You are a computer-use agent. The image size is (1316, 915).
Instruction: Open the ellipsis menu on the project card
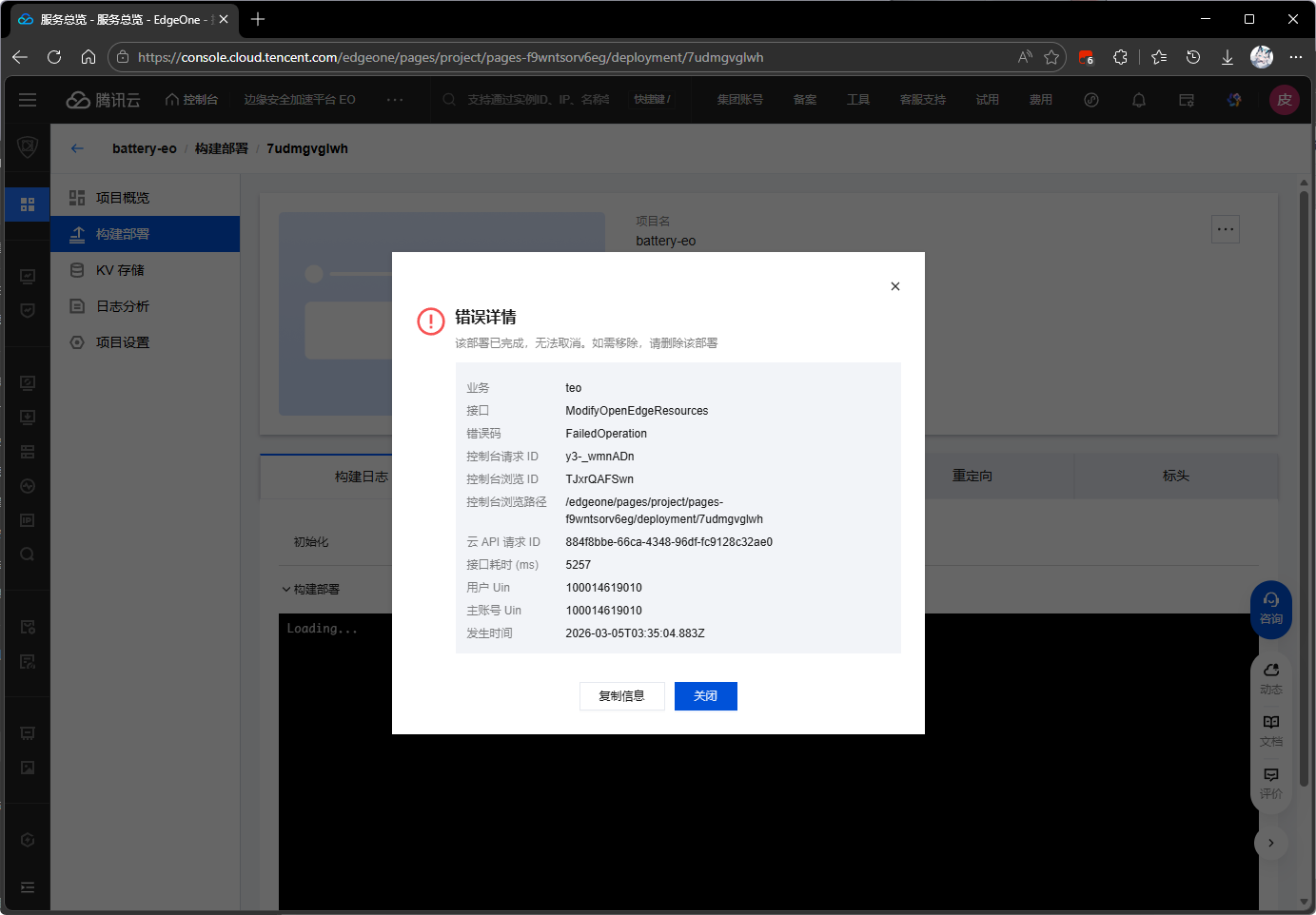(1225, 228)
